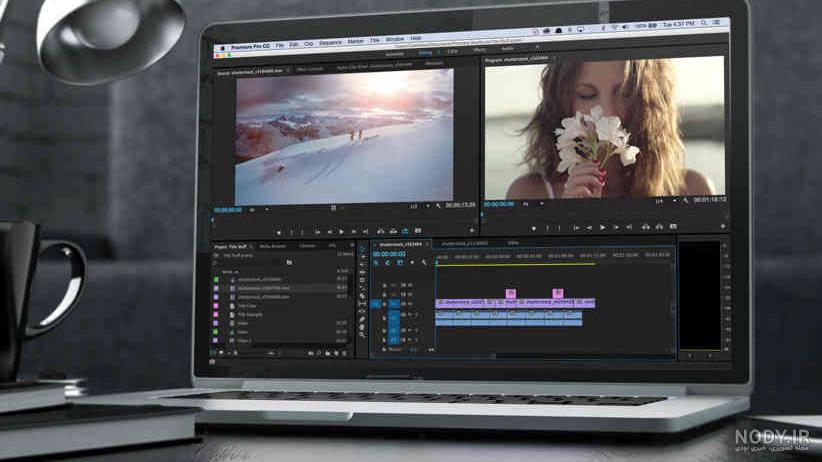This screenshot has width=822, height=462.
Task: Select the first pink title clip on timeline
Action: (x=511, y=294)
